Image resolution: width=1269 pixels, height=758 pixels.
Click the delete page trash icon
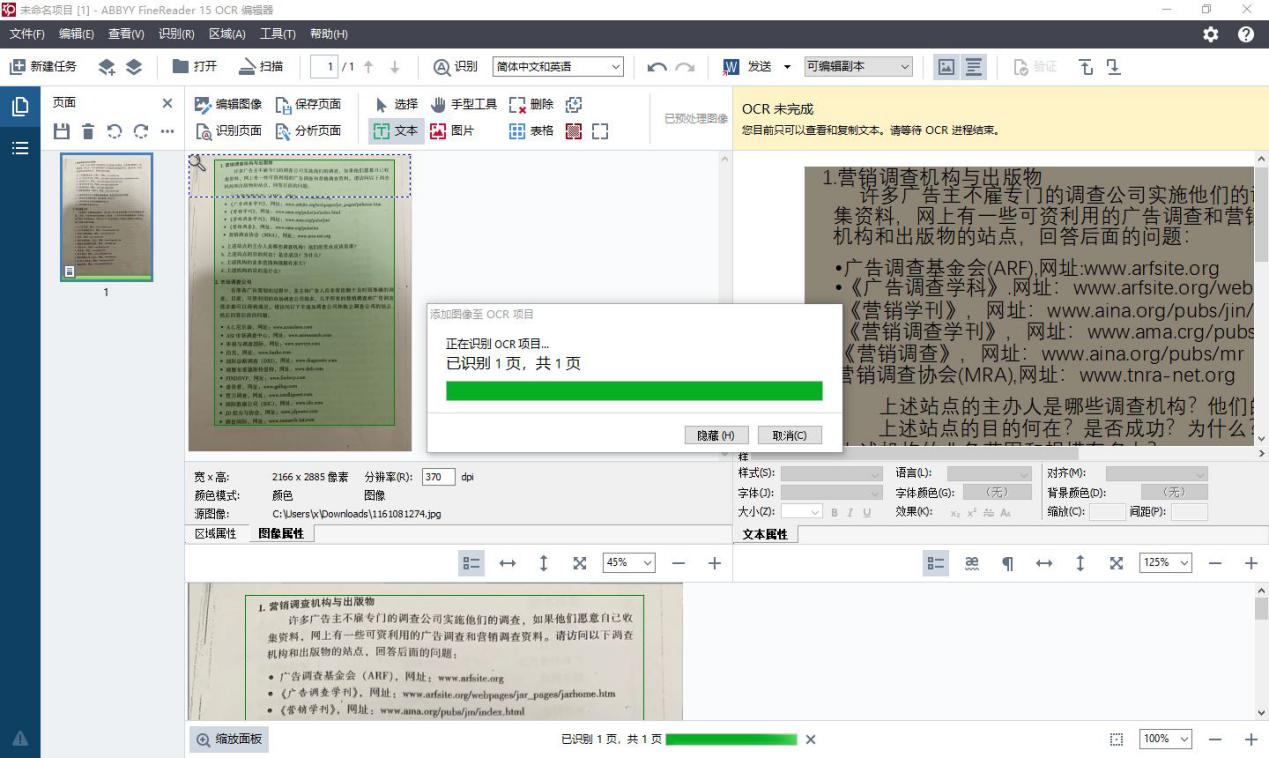pos(88,131)
